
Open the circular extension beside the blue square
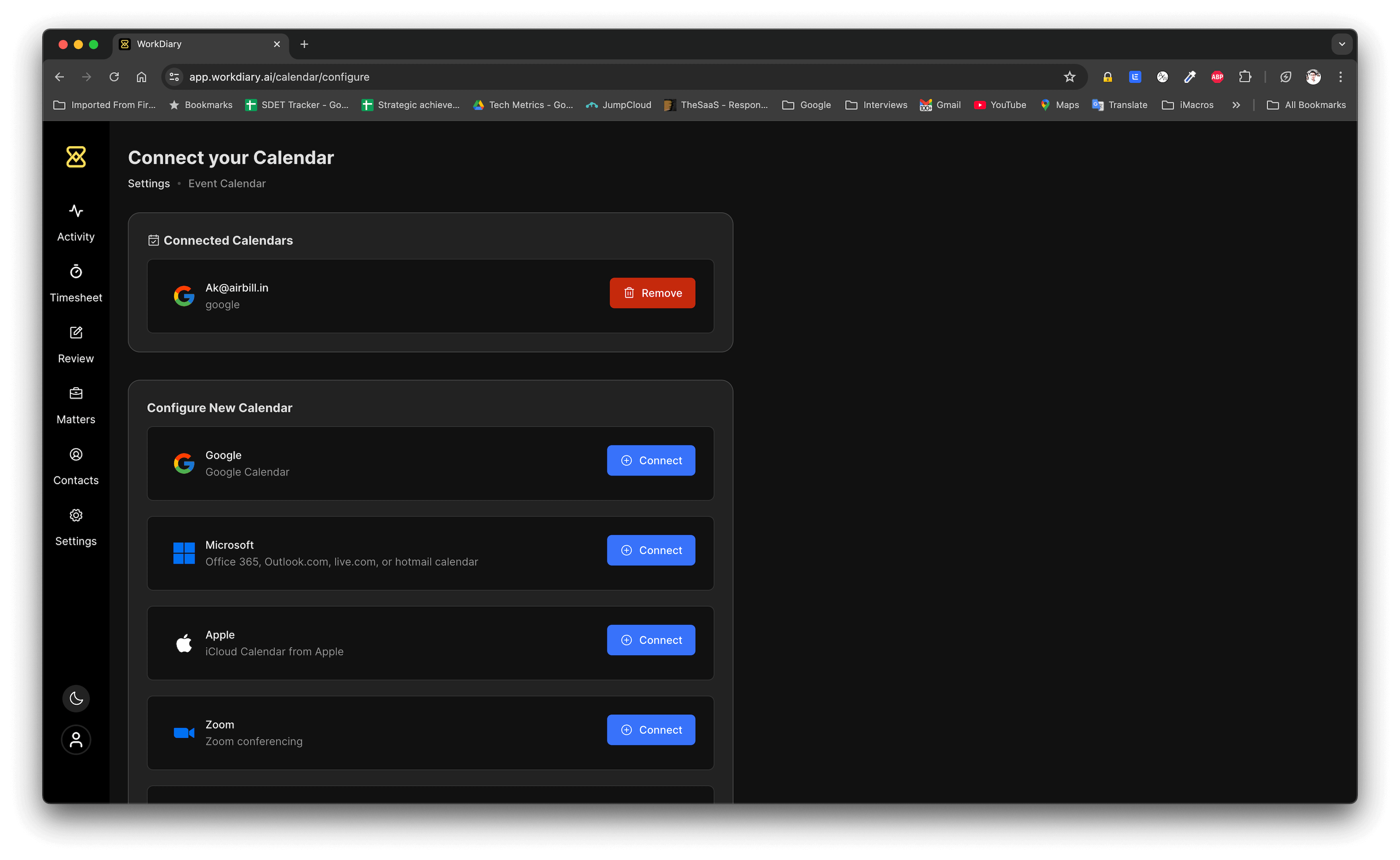pos(1162,77)
